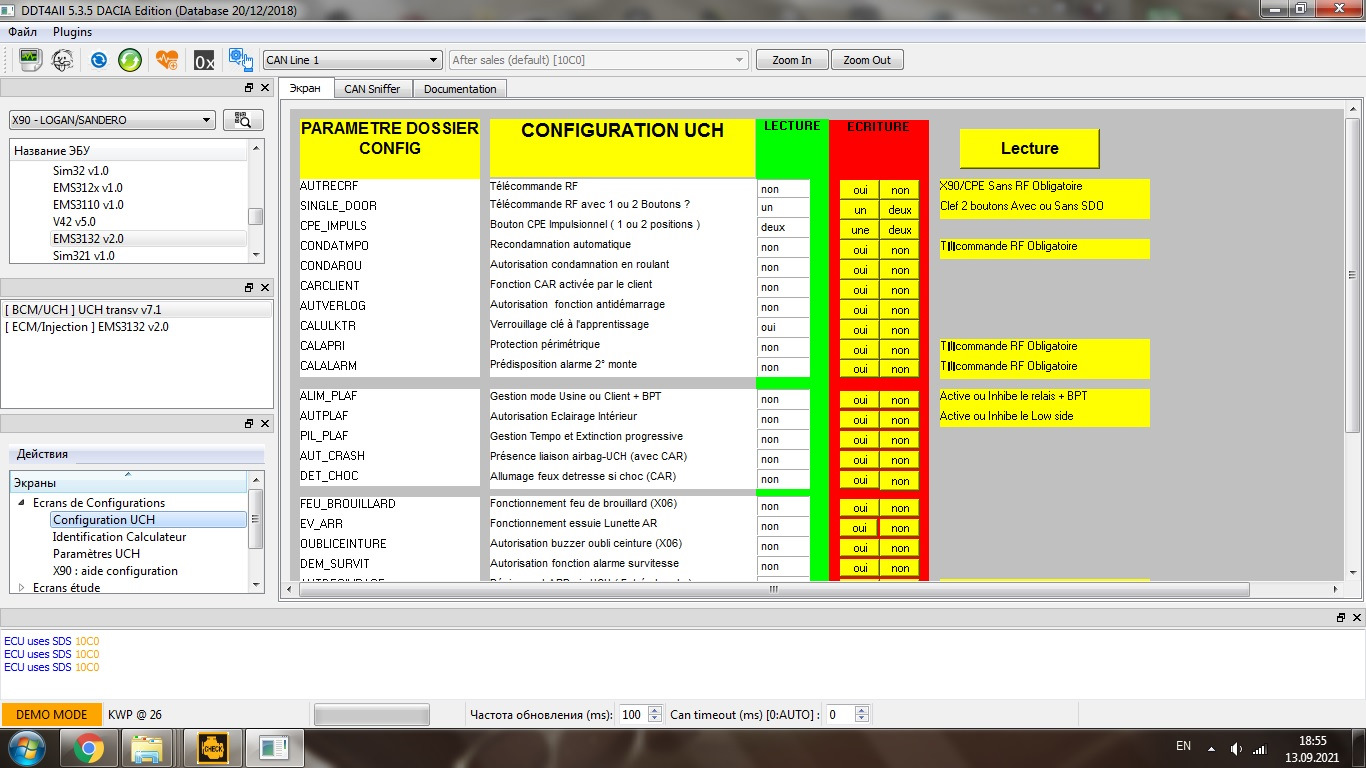Click the Can timeout input field
The image size is (1366, 768).
pos(838,715)
